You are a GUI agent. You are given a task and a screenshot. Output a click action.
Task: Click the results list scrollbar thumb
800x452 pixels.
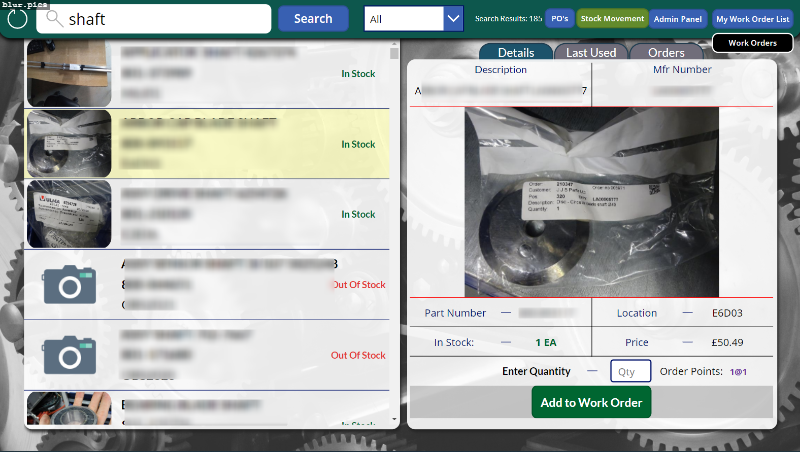(x=394, y=54)
